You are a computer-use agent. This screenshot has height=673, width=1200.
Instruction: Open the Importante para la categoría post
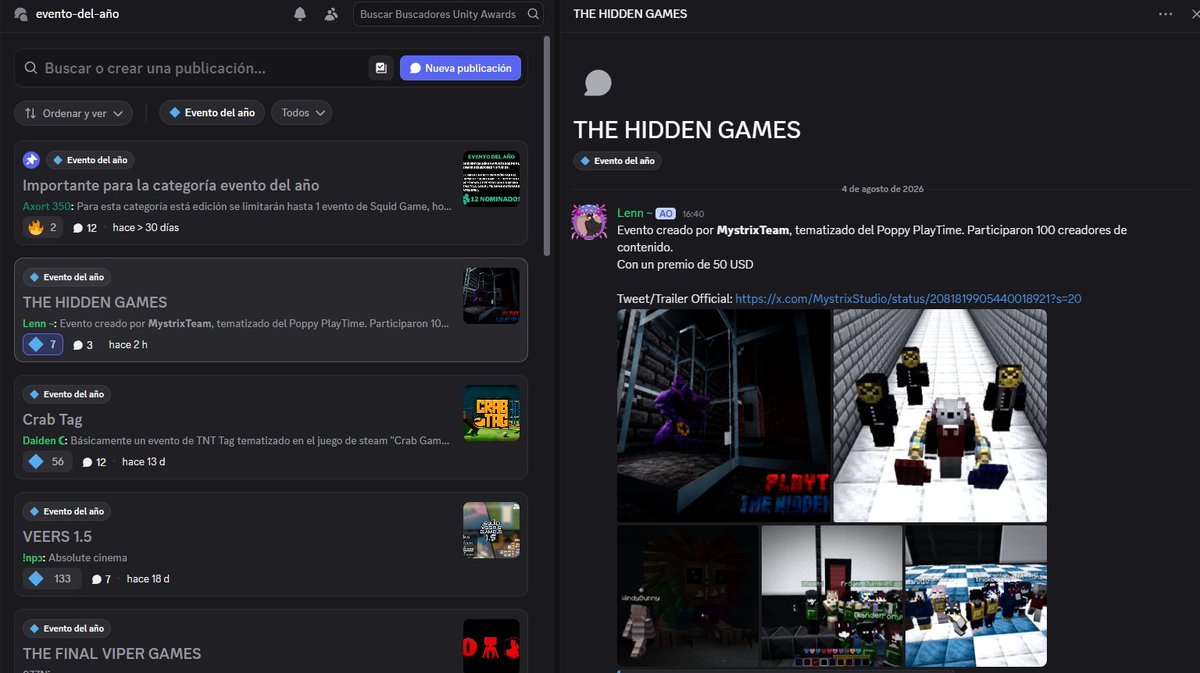tap(271, 193)
